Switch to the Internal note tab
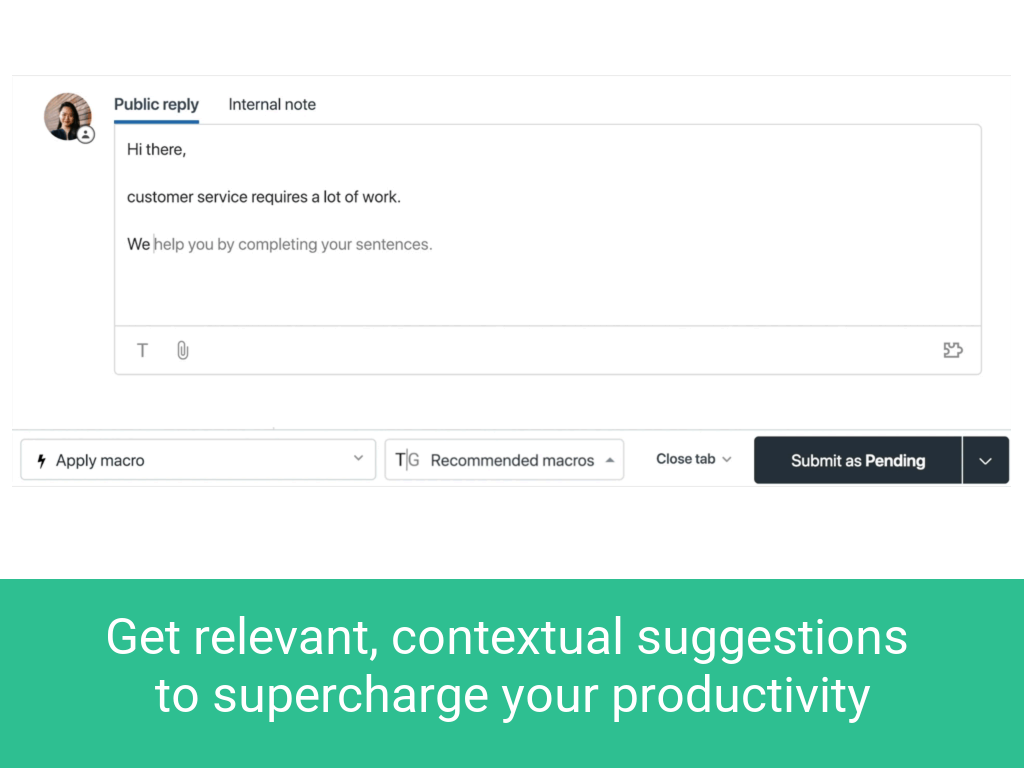1024x768 pixels. click(x=272, y=104)
